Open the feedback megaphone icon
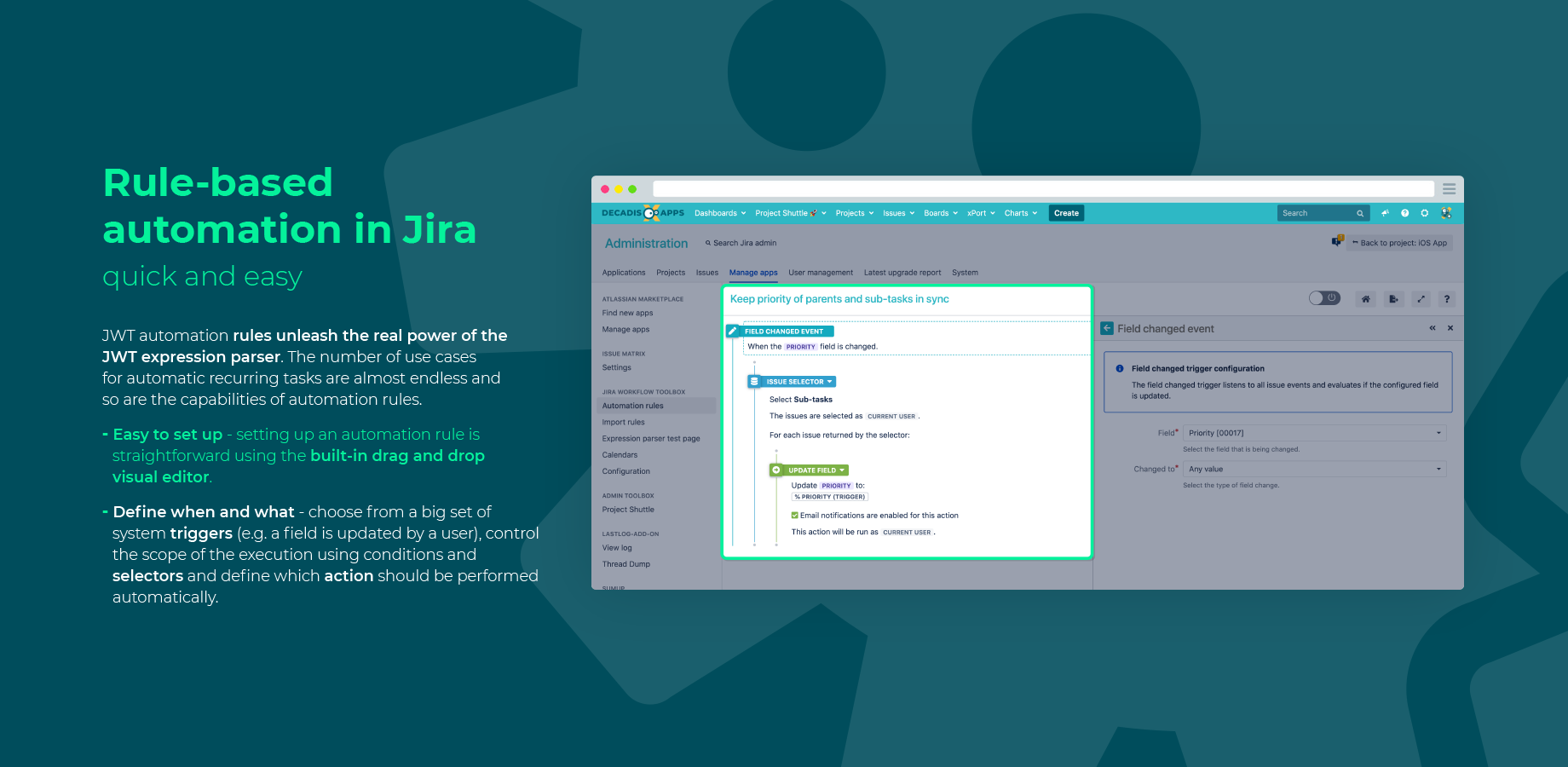The width and height of the screenshot is (1568, 767). click(1385, 213)
